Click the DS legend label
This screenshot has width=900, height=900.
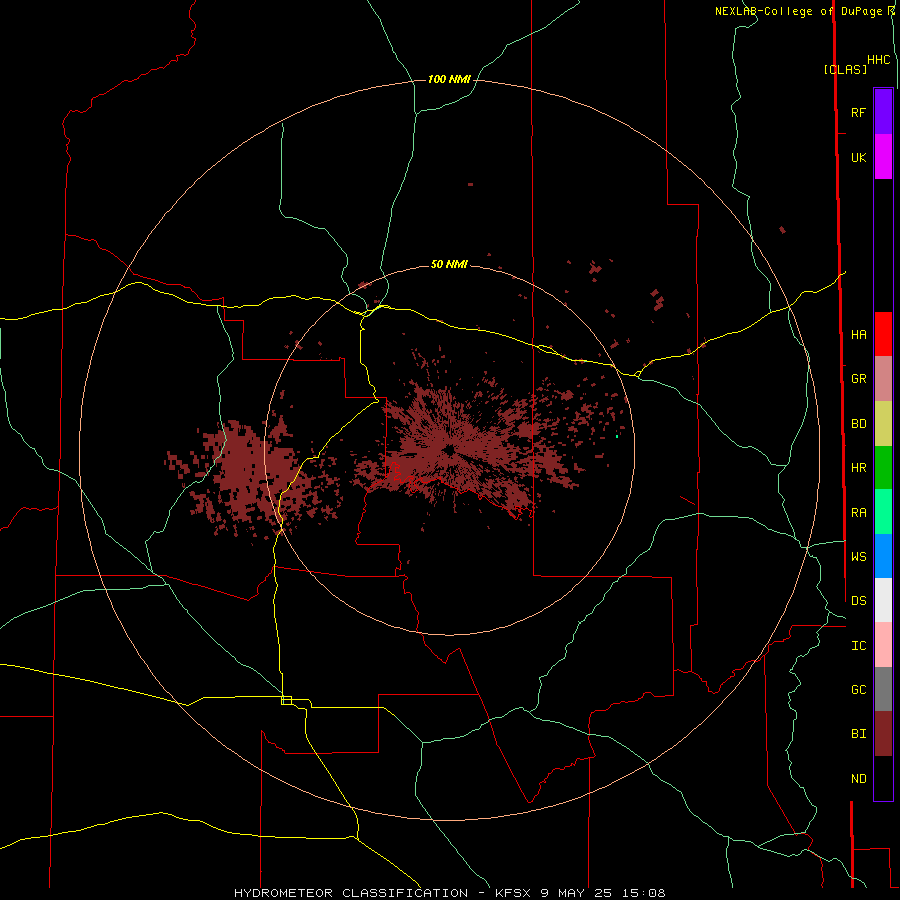pyautogui.click(x=858, y=601)
